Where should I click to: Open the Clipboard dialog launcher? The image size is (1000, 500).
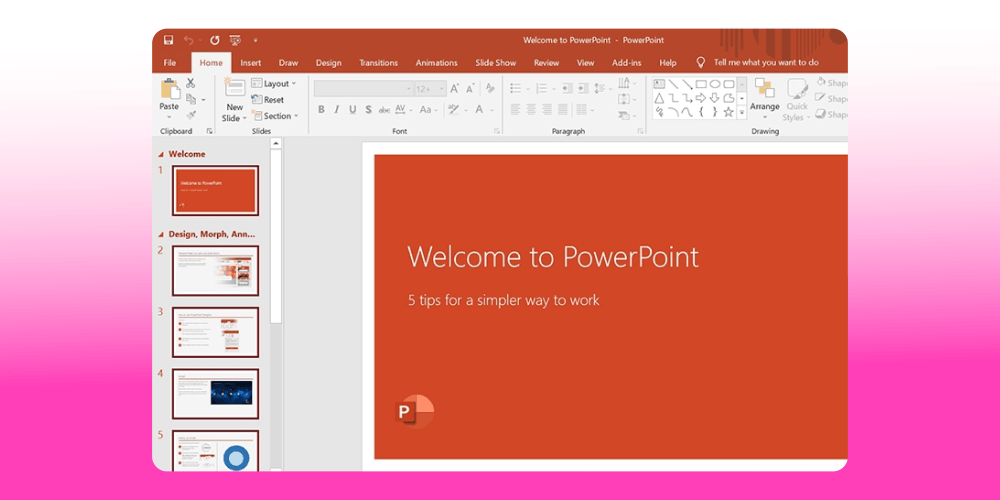[209, 131]
